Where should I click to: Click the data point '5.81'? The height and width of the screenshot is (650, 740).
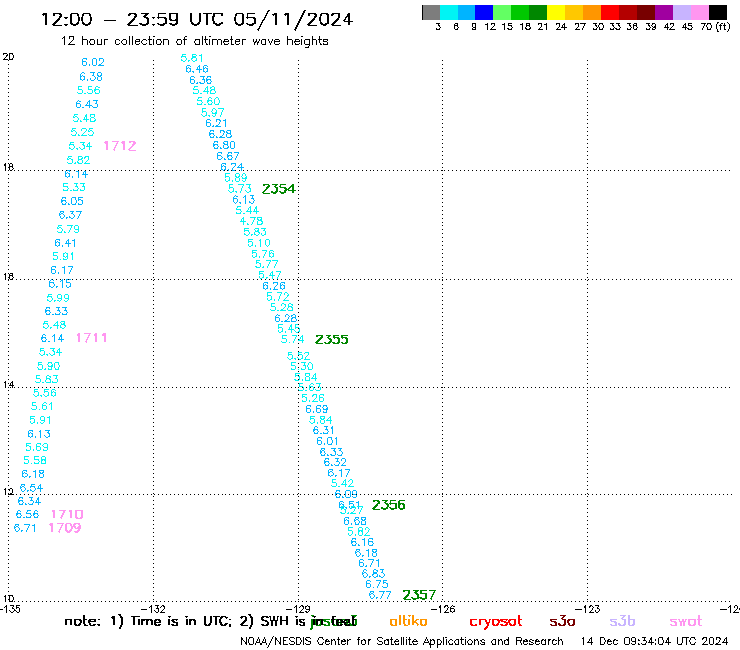pyautogui.click(x=192, y=58)
